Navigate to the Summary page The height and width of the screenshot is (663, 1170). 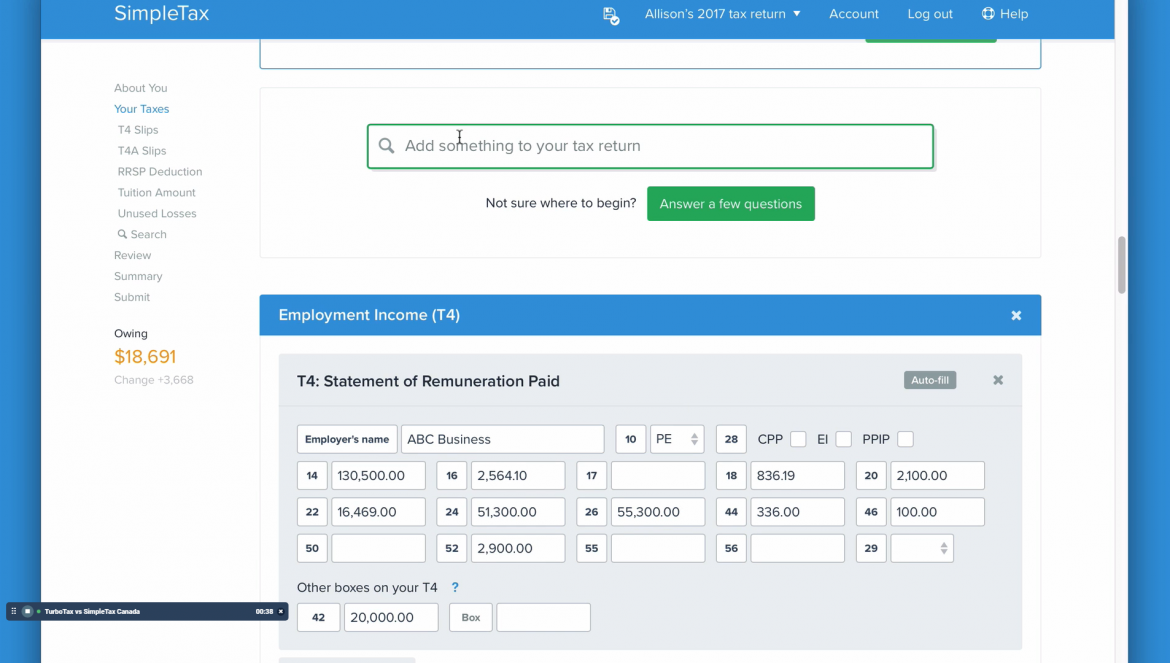[x=138, y=276]
